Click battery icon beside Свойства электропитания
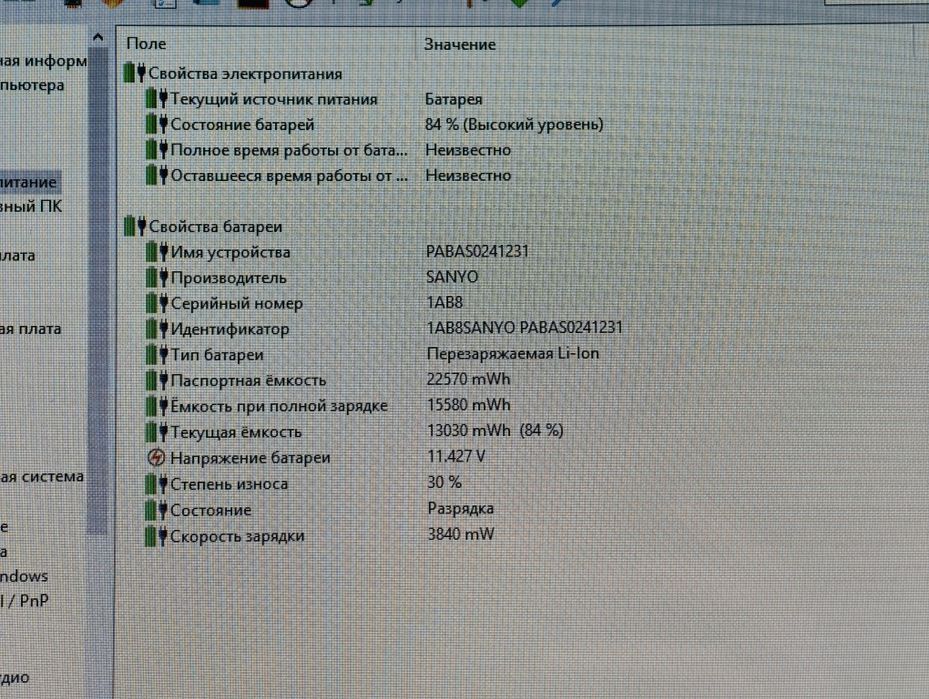This screenshot has height=699, width=929. click(x=134, y=72)
